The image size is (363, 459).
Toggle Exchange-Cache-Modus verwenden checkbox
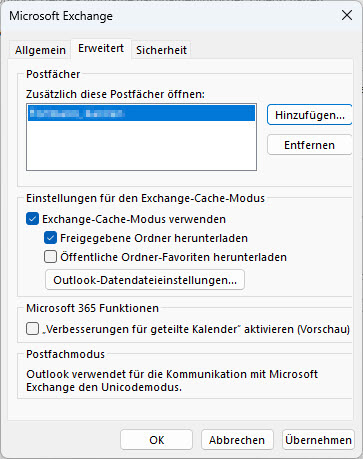32,219
